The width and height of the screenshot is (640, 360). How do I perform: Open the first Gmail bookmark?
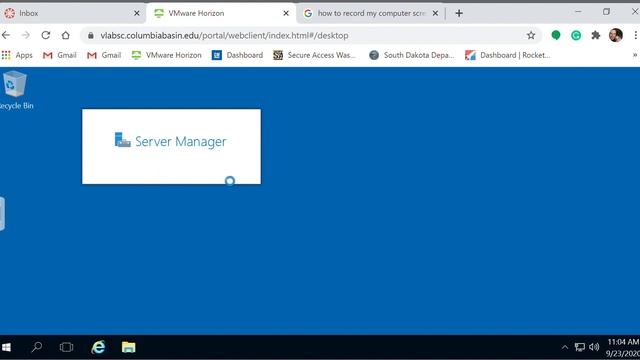60,55
